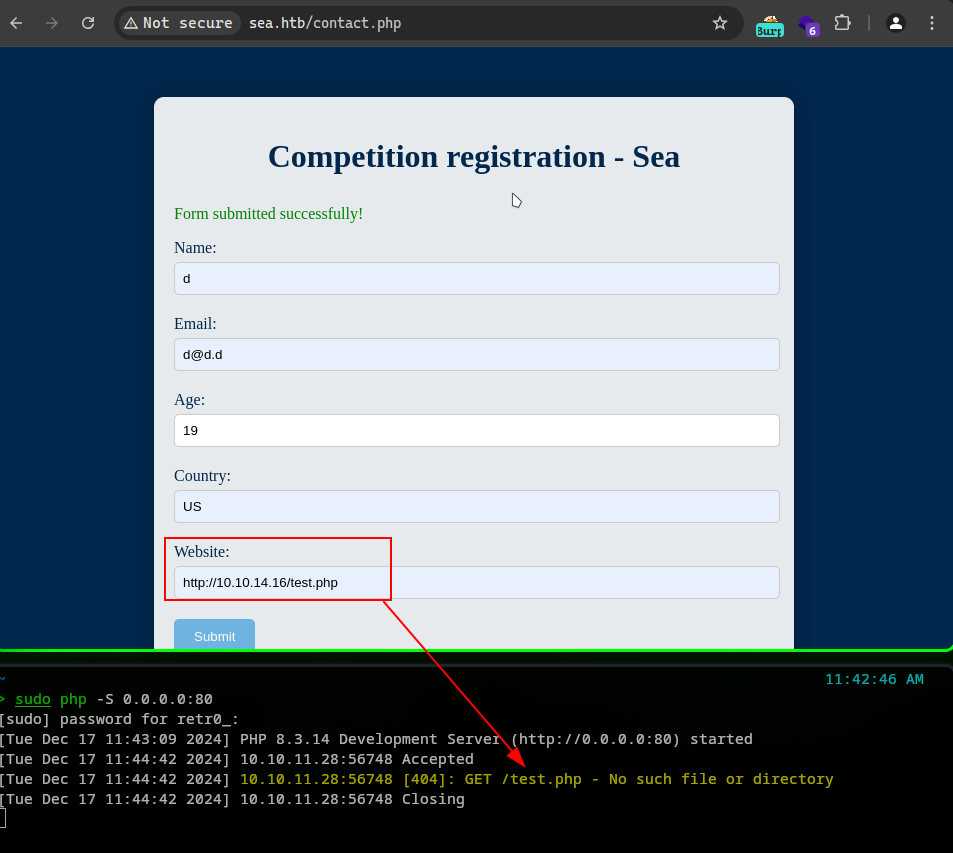Click the terminal cursor block at the prompt
This screenshot has height=853, width=953.
click(x=2, y=818)
